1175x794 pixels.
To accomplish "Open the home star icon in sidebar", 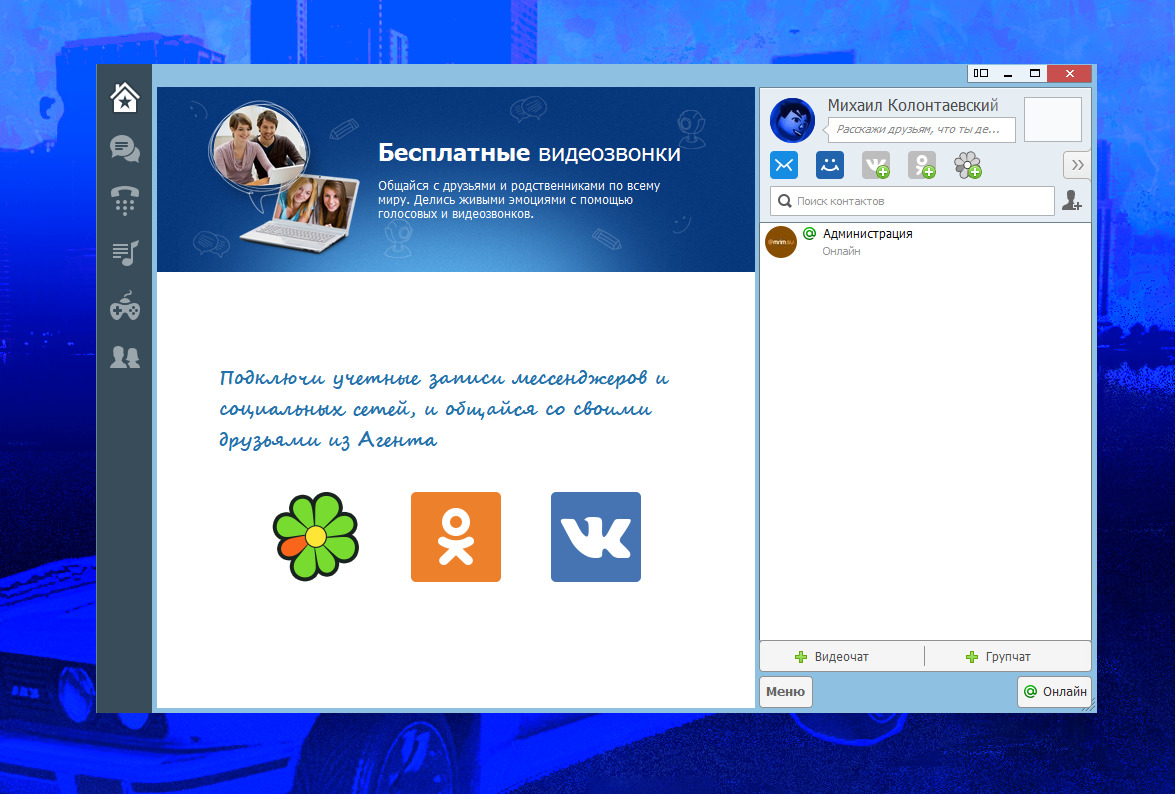I will pyautogui.click(x=124, y=97).
